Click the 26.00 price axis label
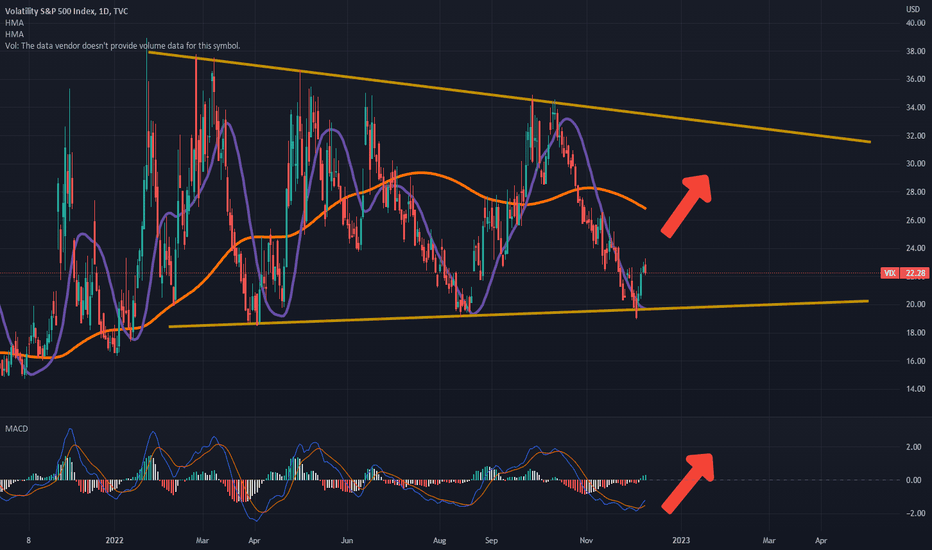Image resolution: width=932 pixels, height=550 pixels. 915,221
